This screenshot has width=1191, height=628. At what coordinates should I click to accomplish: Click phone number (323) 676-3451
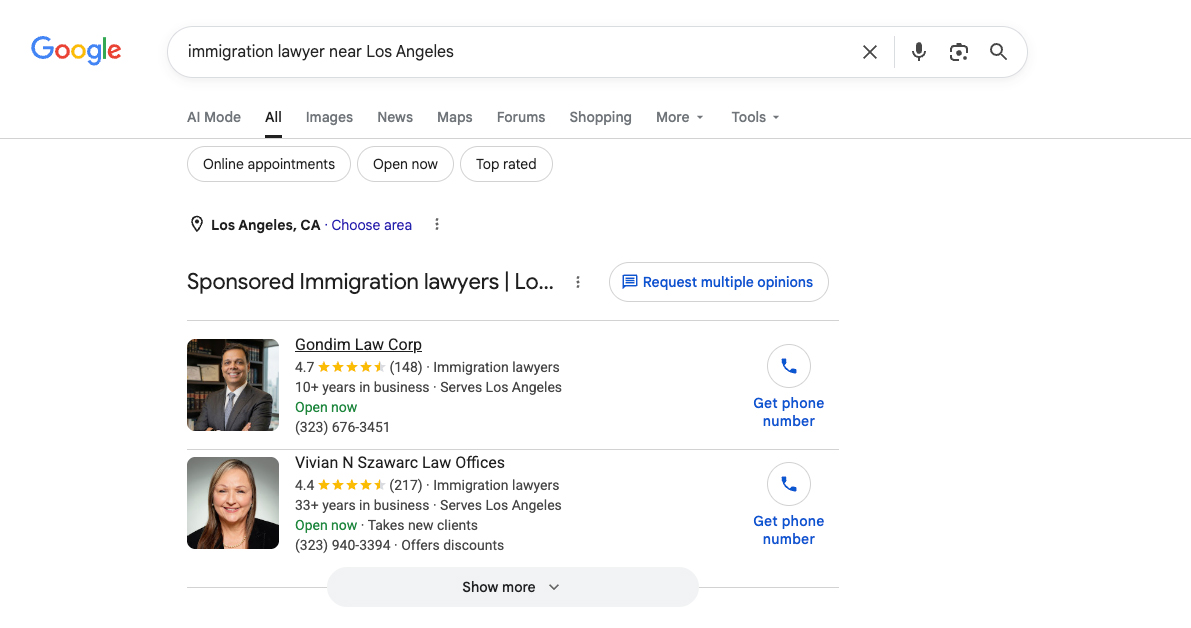point(343,427)
